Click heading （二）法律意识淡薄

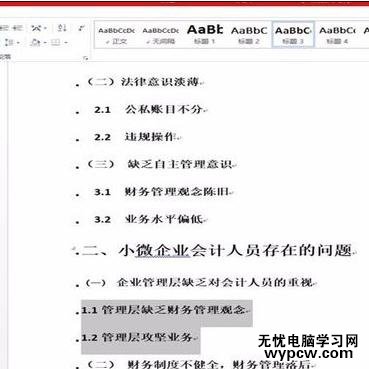click(x=144, y=82)
